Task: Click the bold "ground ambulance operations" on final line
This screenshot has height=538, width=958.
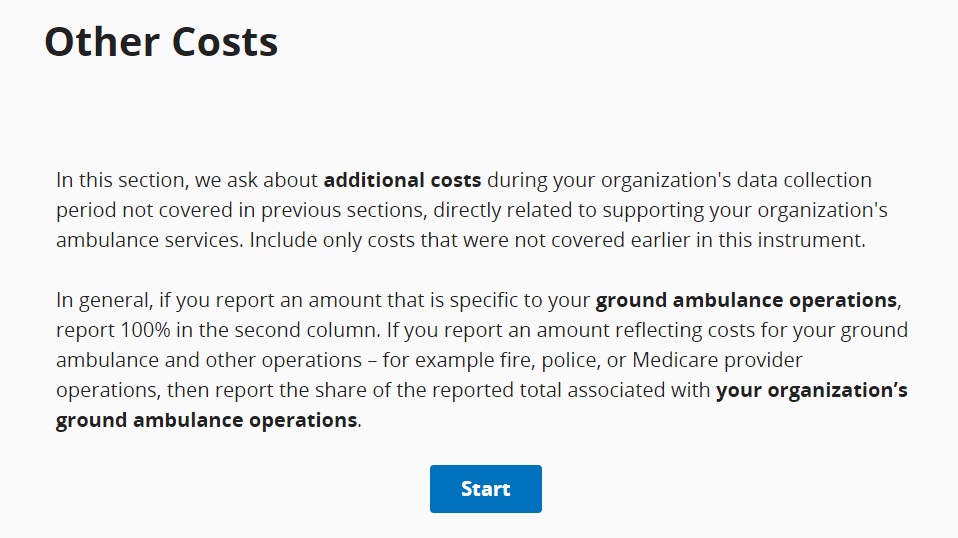Action: [206, 421]
